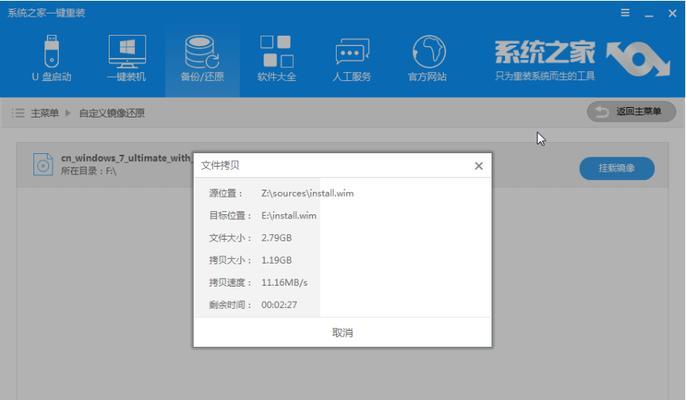Open the 备份/还原 backup restore section
Viewport: 686px width, 400px height.
point(202,58)
